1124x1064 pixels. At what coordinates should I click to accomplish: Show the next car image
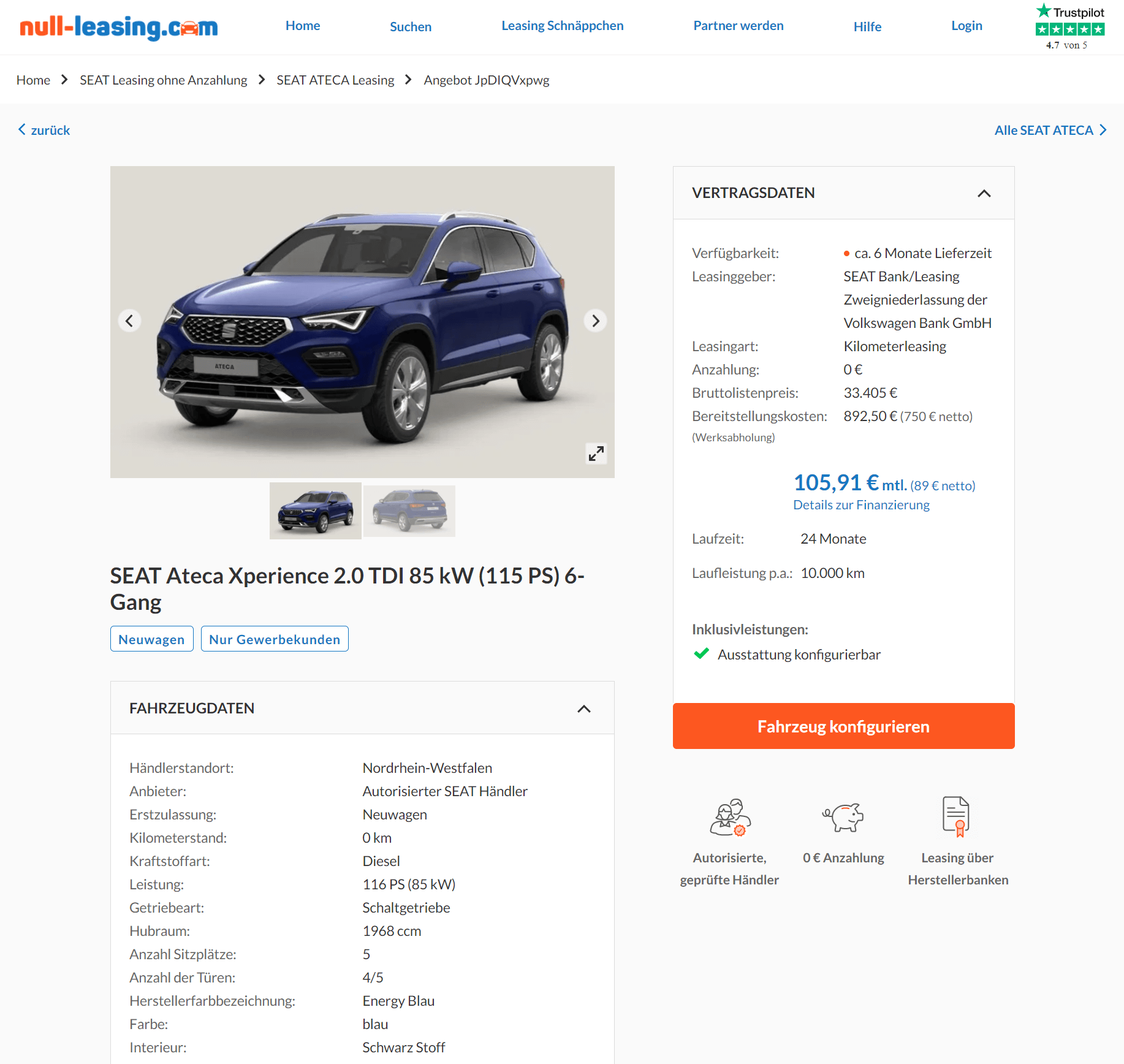(595, 321)
